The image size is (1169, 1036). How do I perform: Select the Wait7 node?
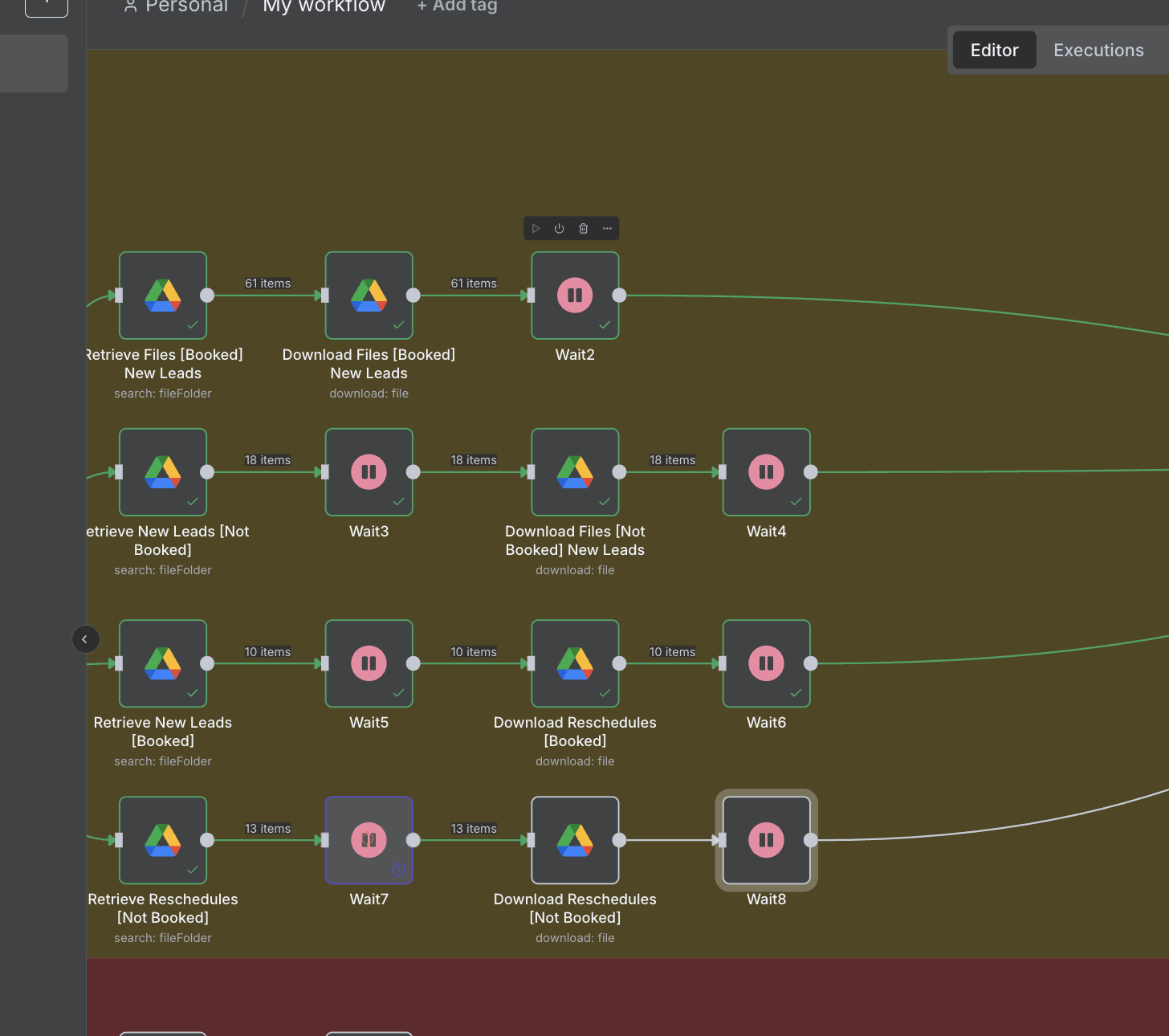pyautogui.click(x=369, y=840)
